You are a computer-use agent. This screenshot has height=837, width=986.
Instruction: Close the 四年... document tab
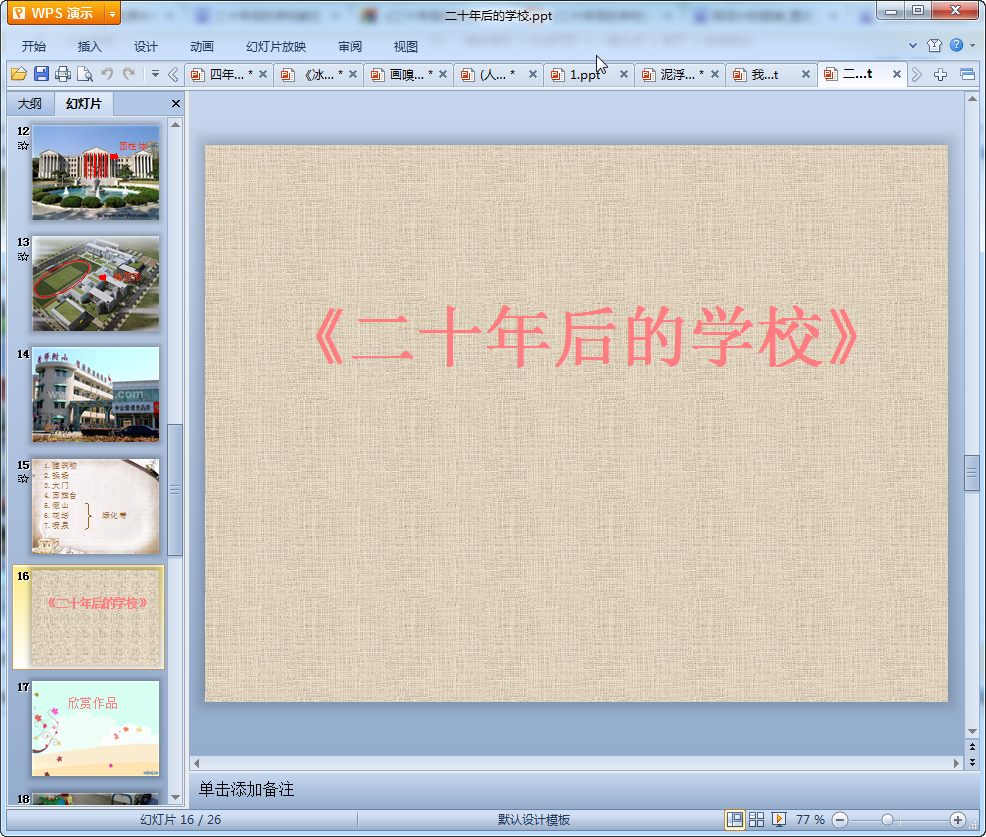pos(263,74)
